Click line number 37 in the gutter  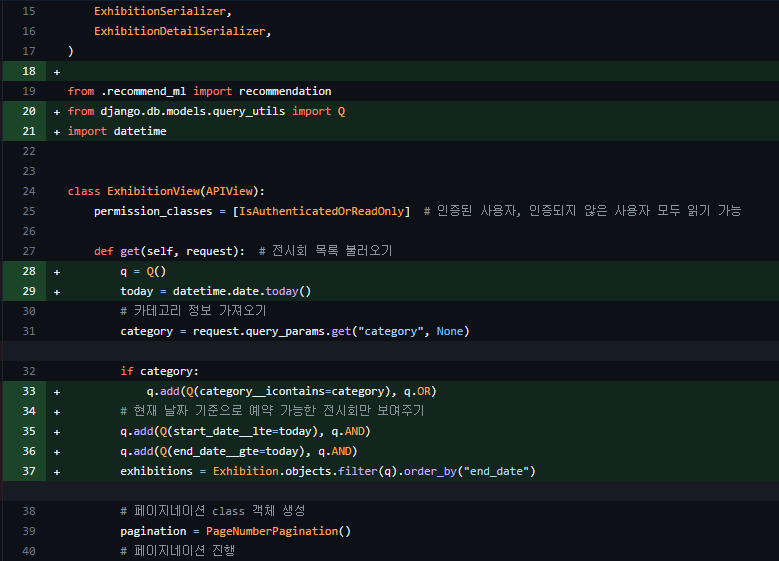click(x=29, y=471)
